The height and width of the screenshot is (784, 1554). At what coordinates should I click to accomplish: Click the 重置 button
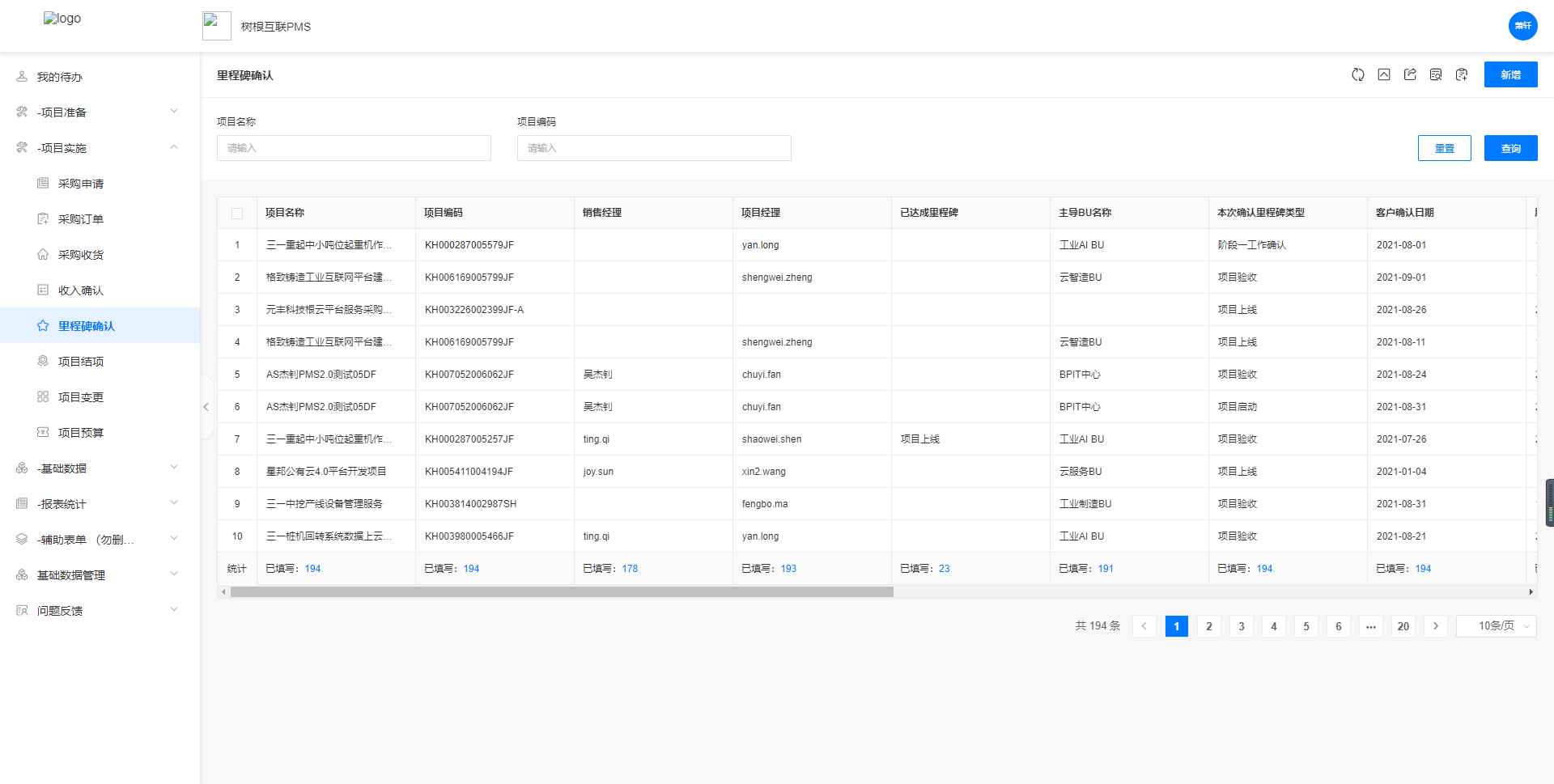click(x=1445, y=148)
